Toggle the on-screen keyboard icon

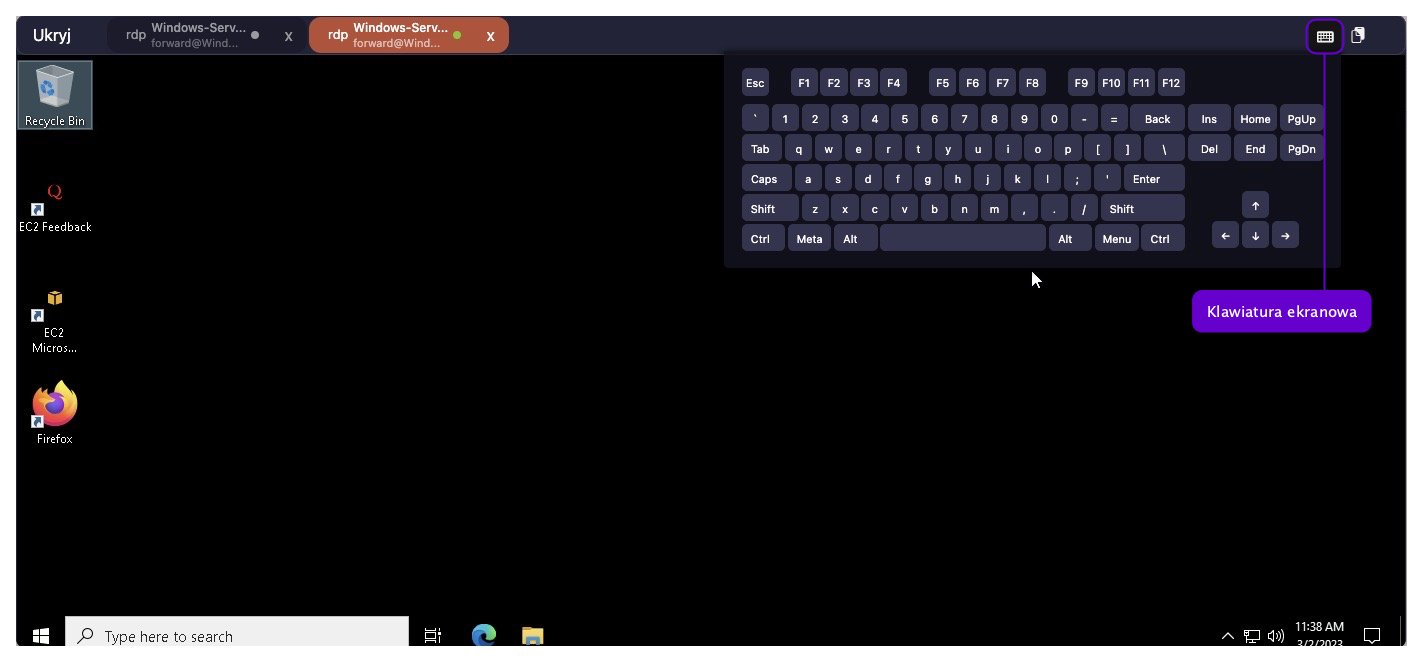(1324, 36)
